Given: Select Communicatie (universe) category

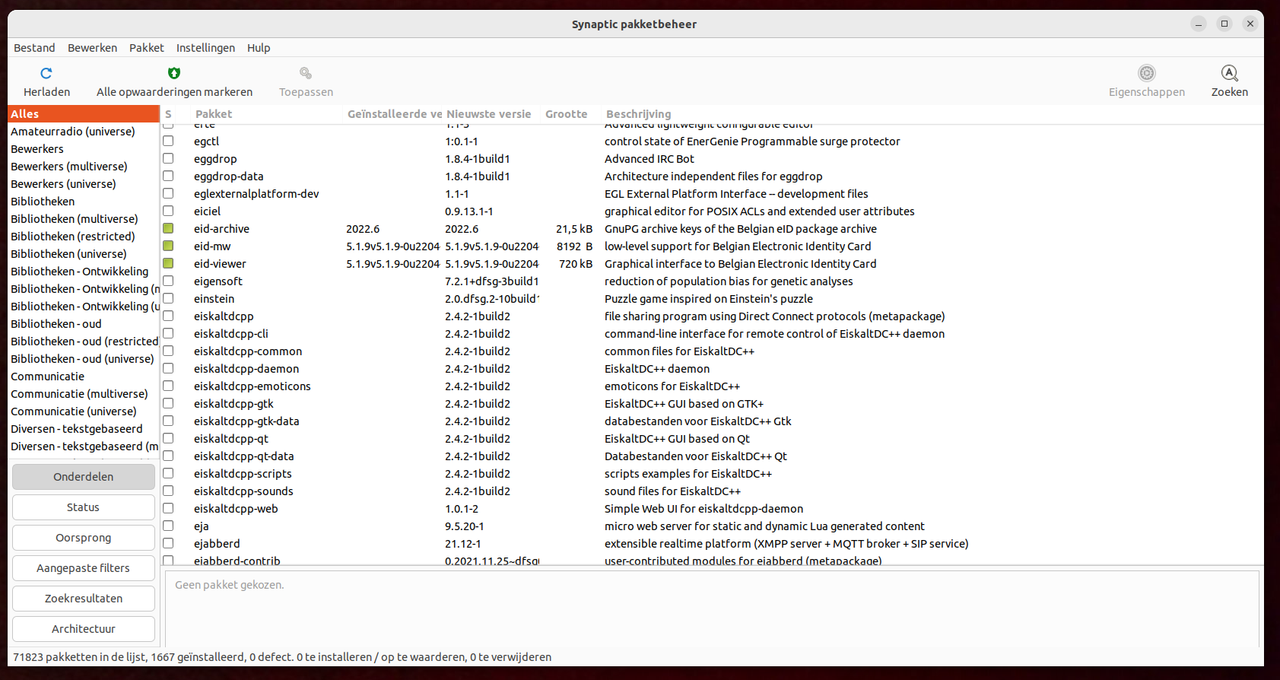Looking at the screenshot, I should click(83, 412).
